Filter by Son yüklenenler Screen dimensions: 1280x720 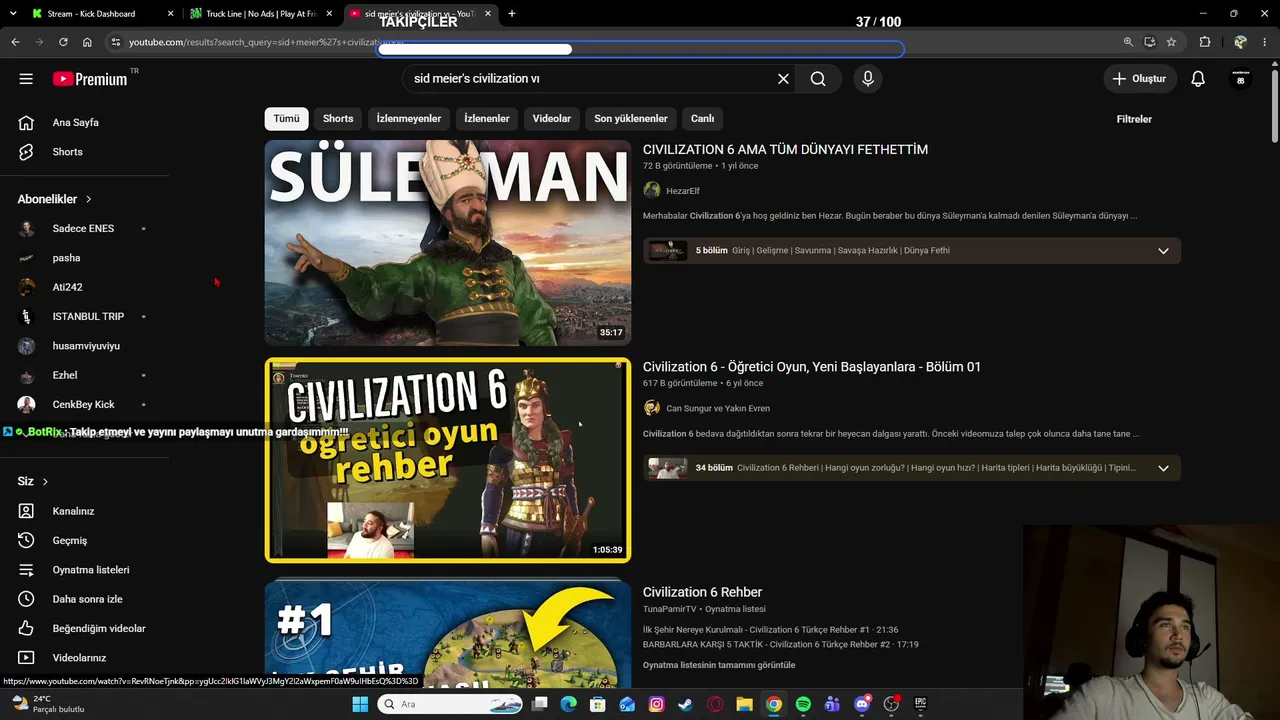[x=631, y=118]
